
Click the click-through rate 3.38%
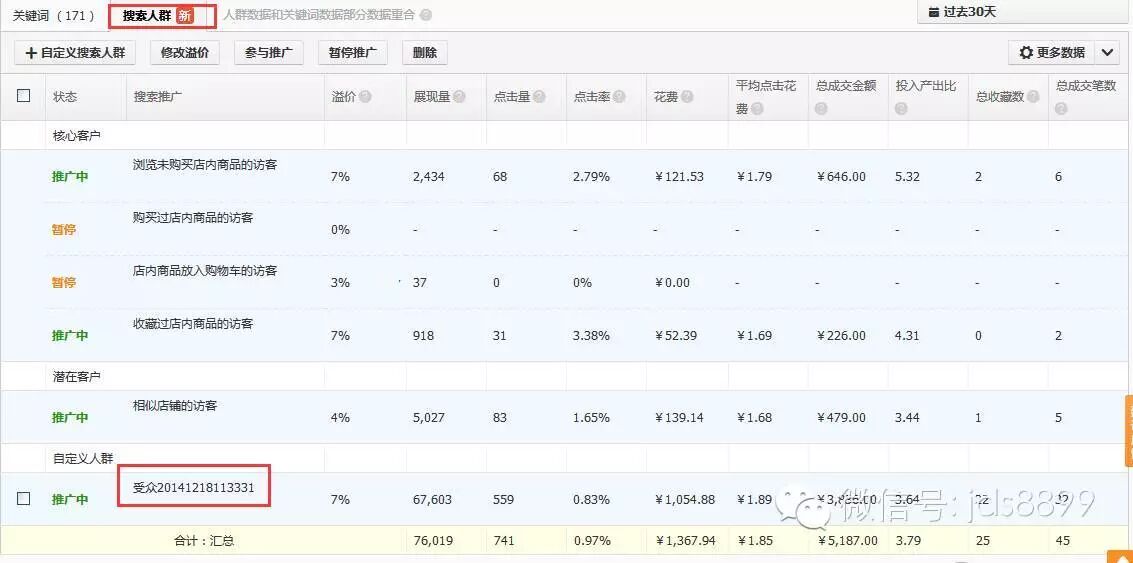click(591, 335)
